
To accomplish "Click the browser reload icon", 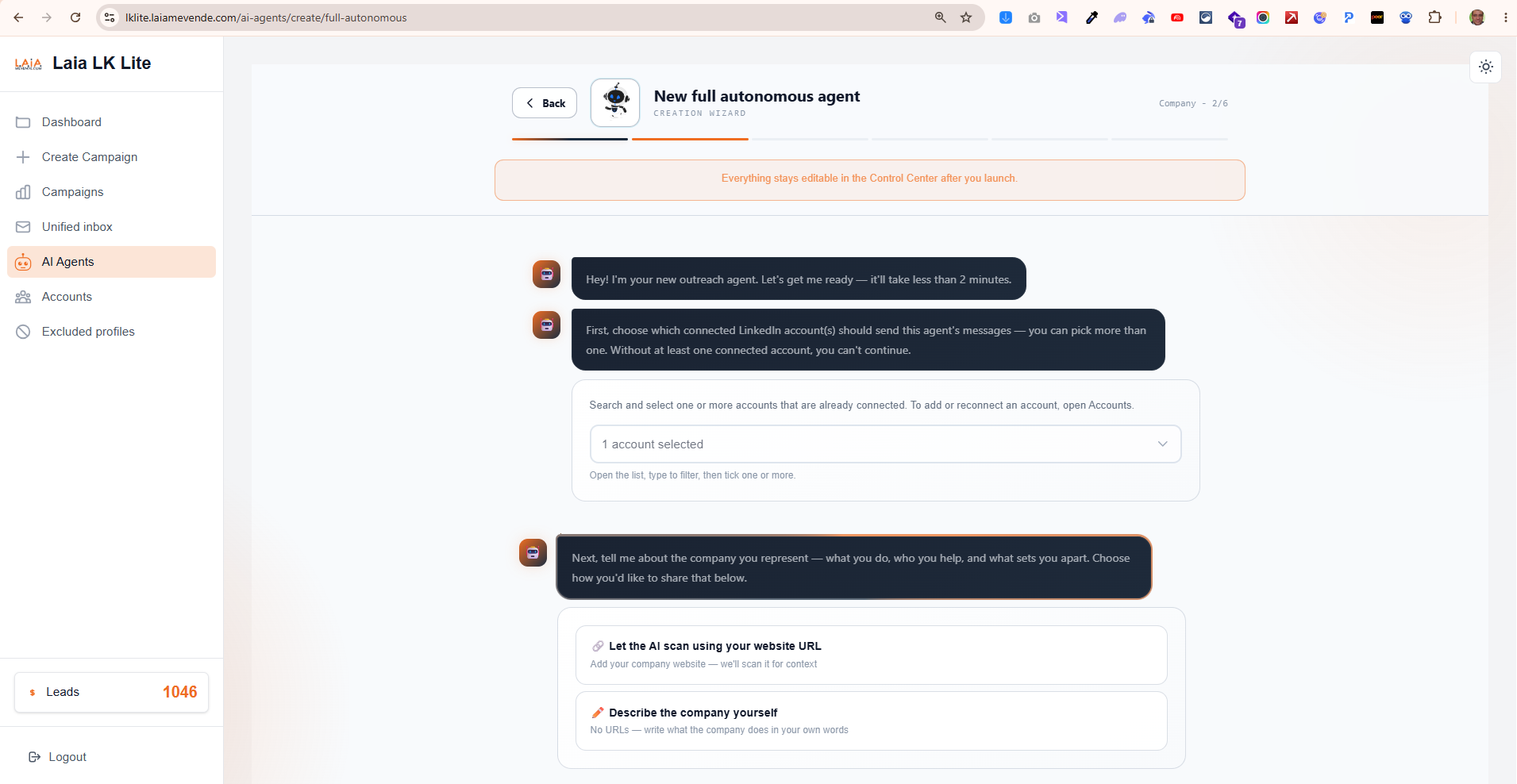I will pyautogui.click(x=75, y=17).
